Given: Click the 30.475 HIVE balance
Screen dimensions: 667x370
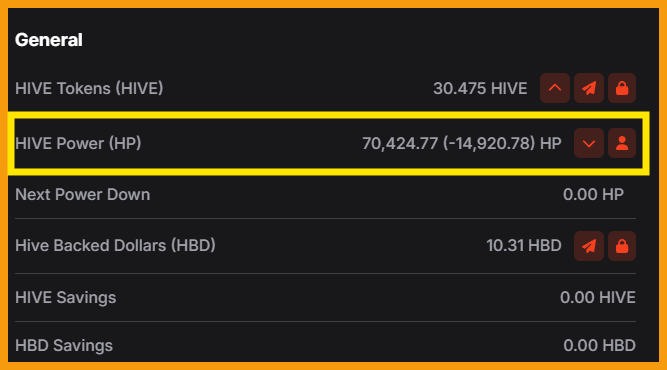Looking at the screenshot, I should tap(480, 88).
